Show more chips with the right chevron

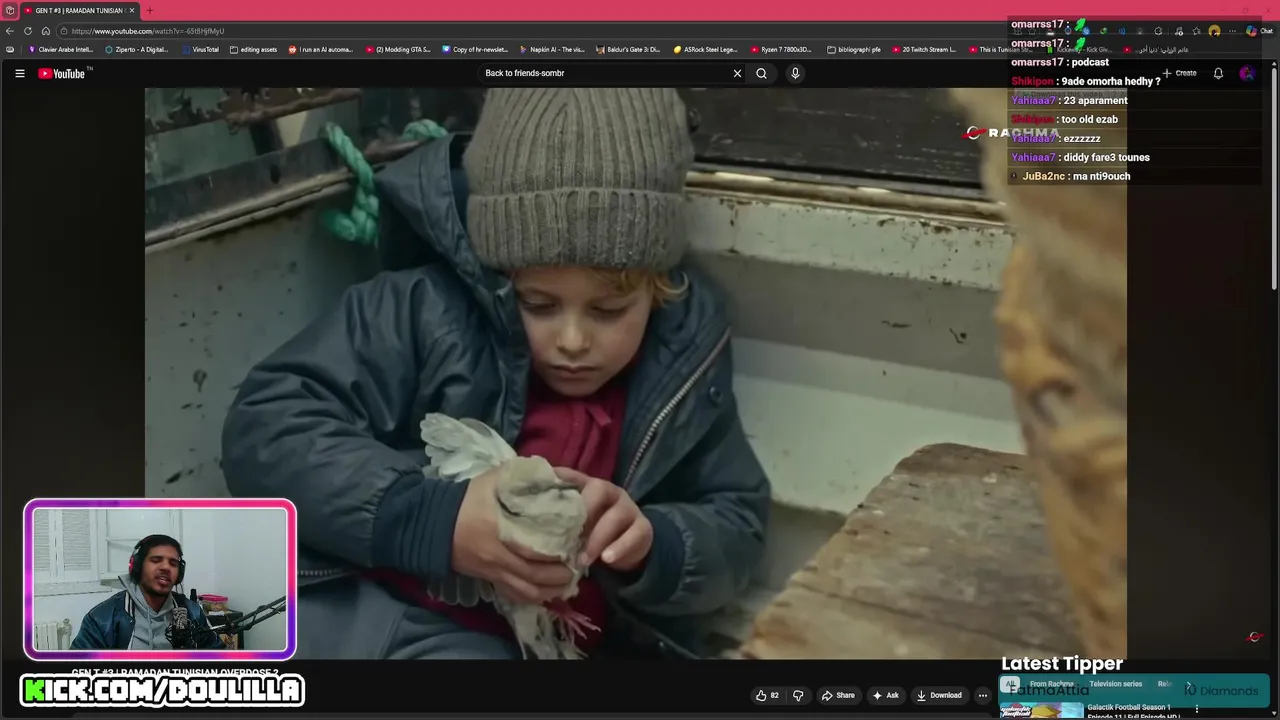1188,685
